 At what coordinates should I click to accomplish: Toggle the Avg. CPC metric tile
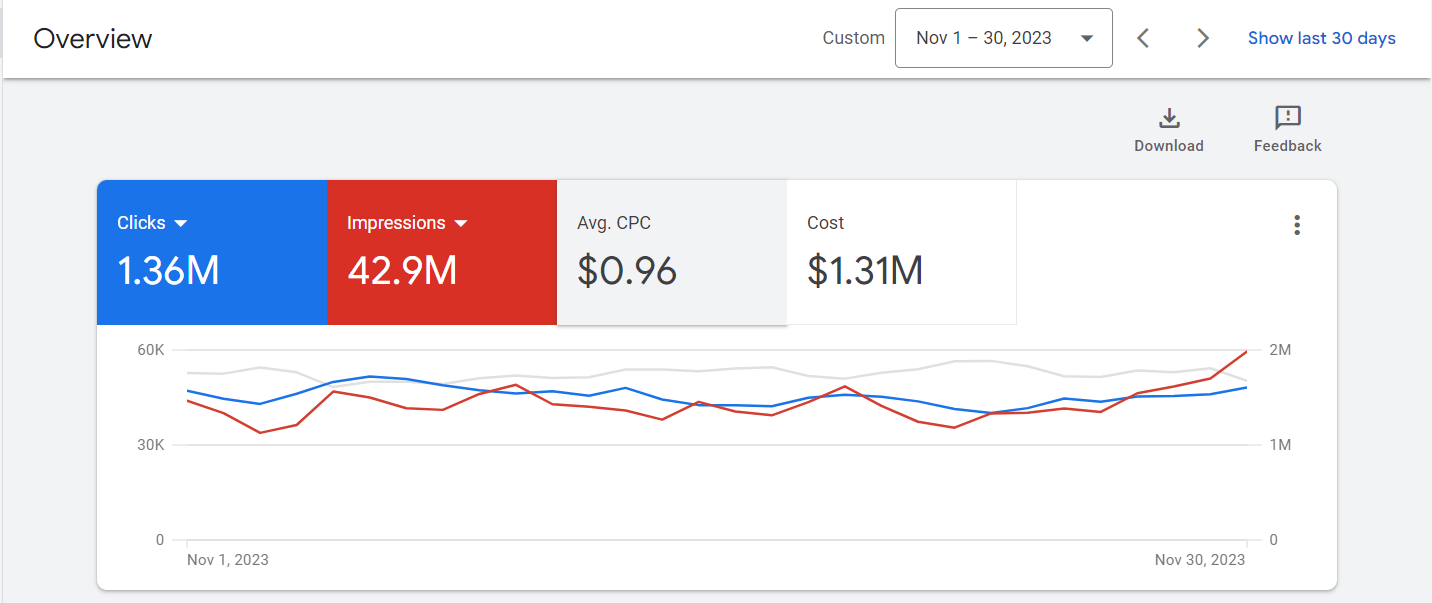(671, 252)
